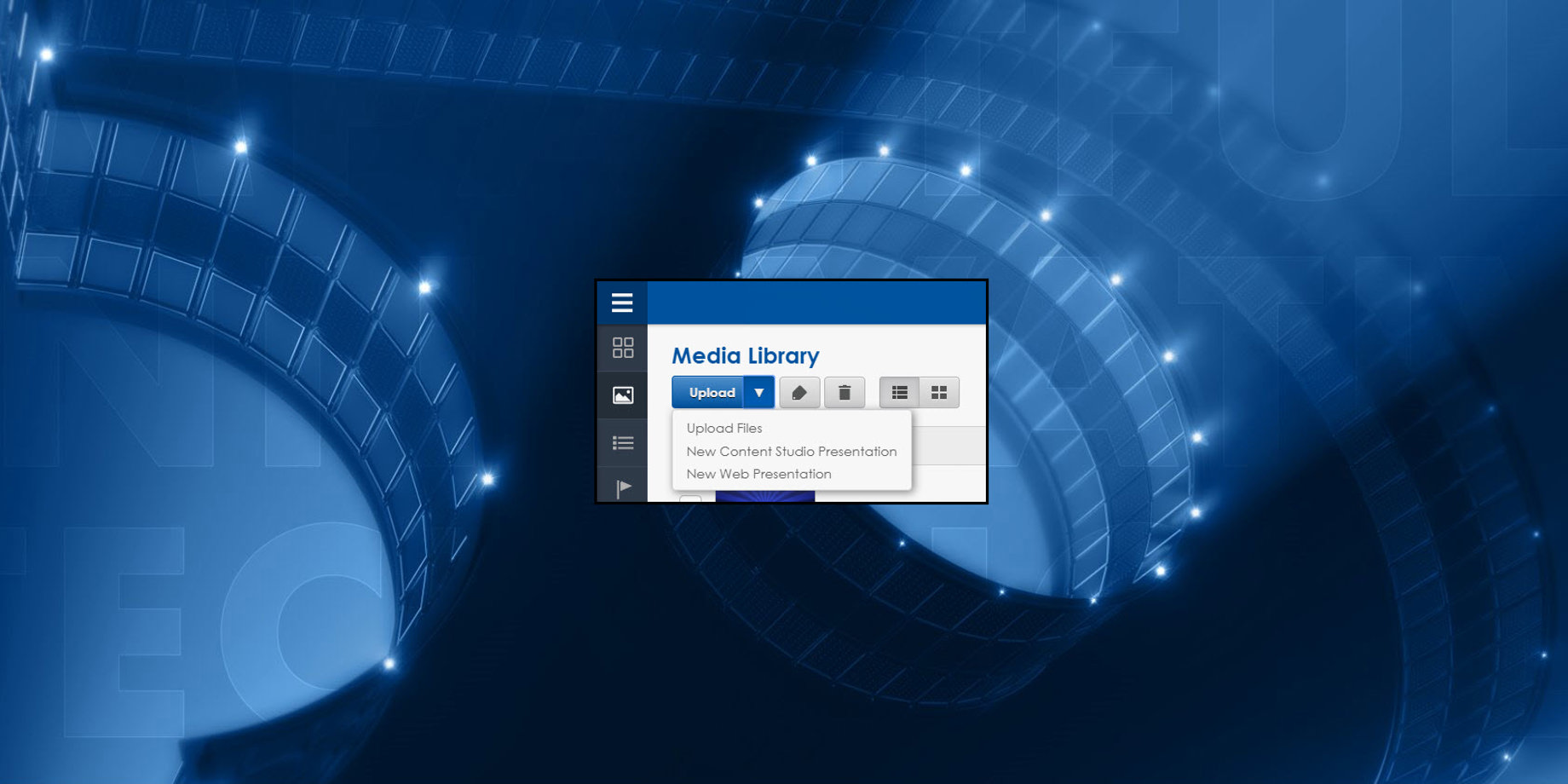Click the Upload button

[x=708, y=392]
